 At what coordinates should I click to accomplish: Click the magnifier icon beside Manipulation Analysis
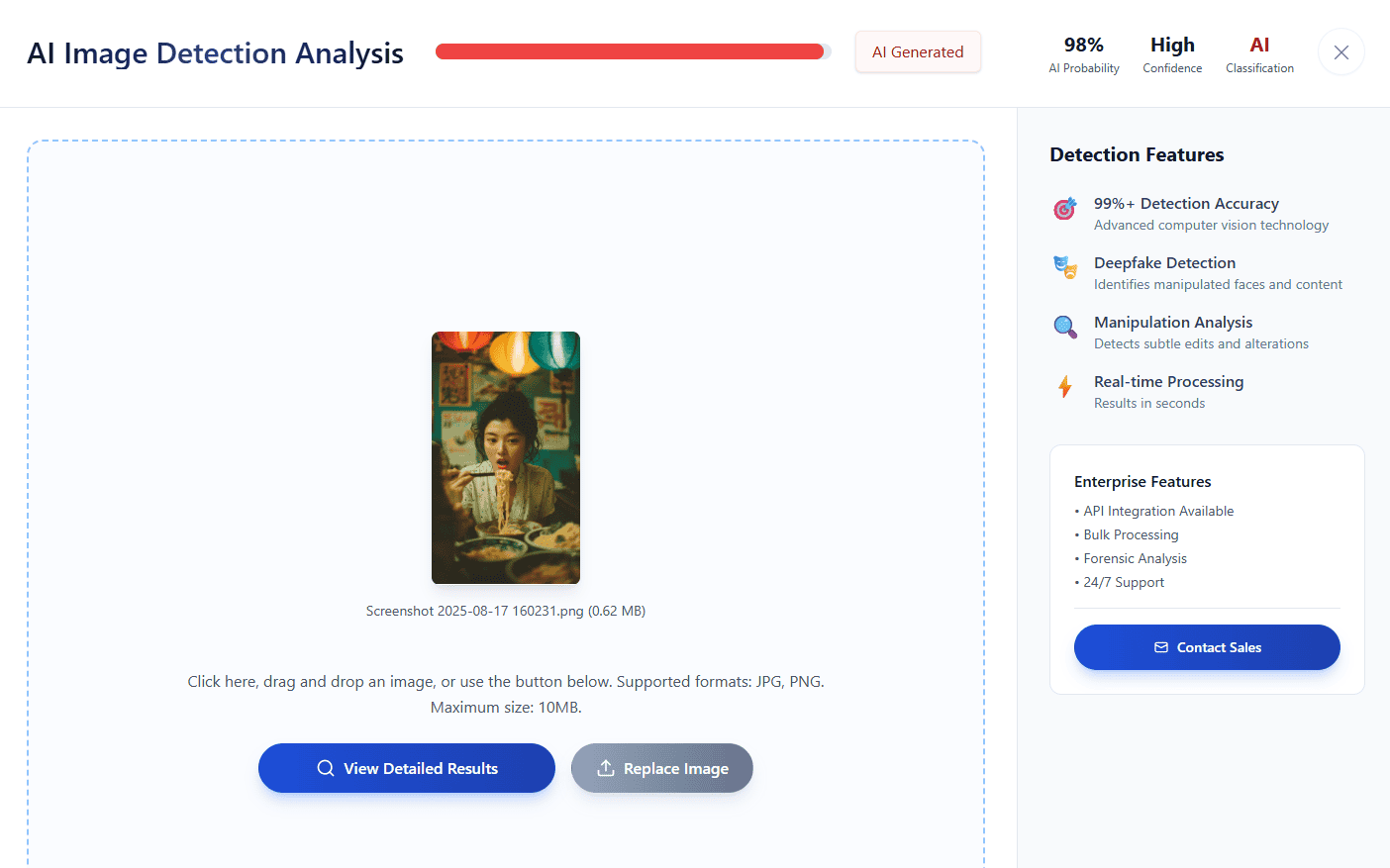point(1065,327)
